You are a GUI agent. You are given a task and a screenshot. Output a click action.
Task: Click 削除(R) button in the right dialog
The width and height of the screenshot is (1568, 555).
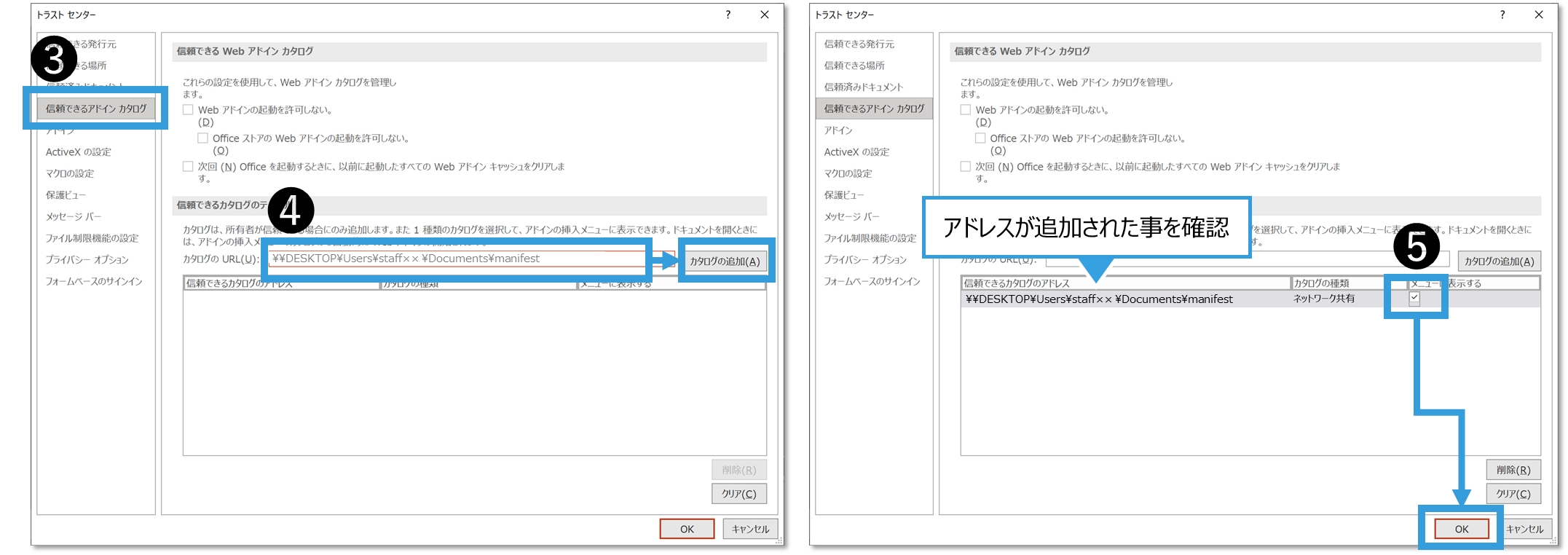[x=1513, y=471]
